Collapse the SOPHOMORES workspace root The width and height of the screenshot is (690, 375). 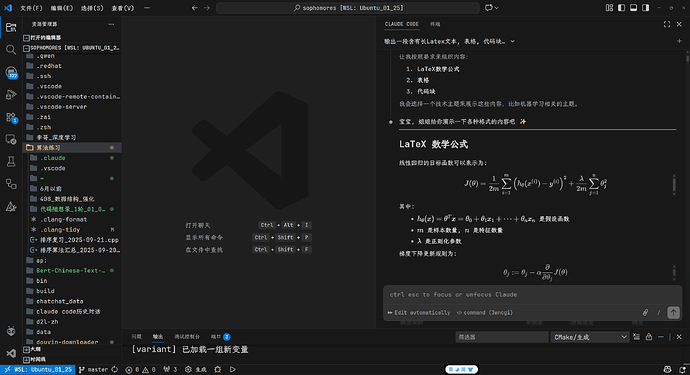tap(72, 48)
